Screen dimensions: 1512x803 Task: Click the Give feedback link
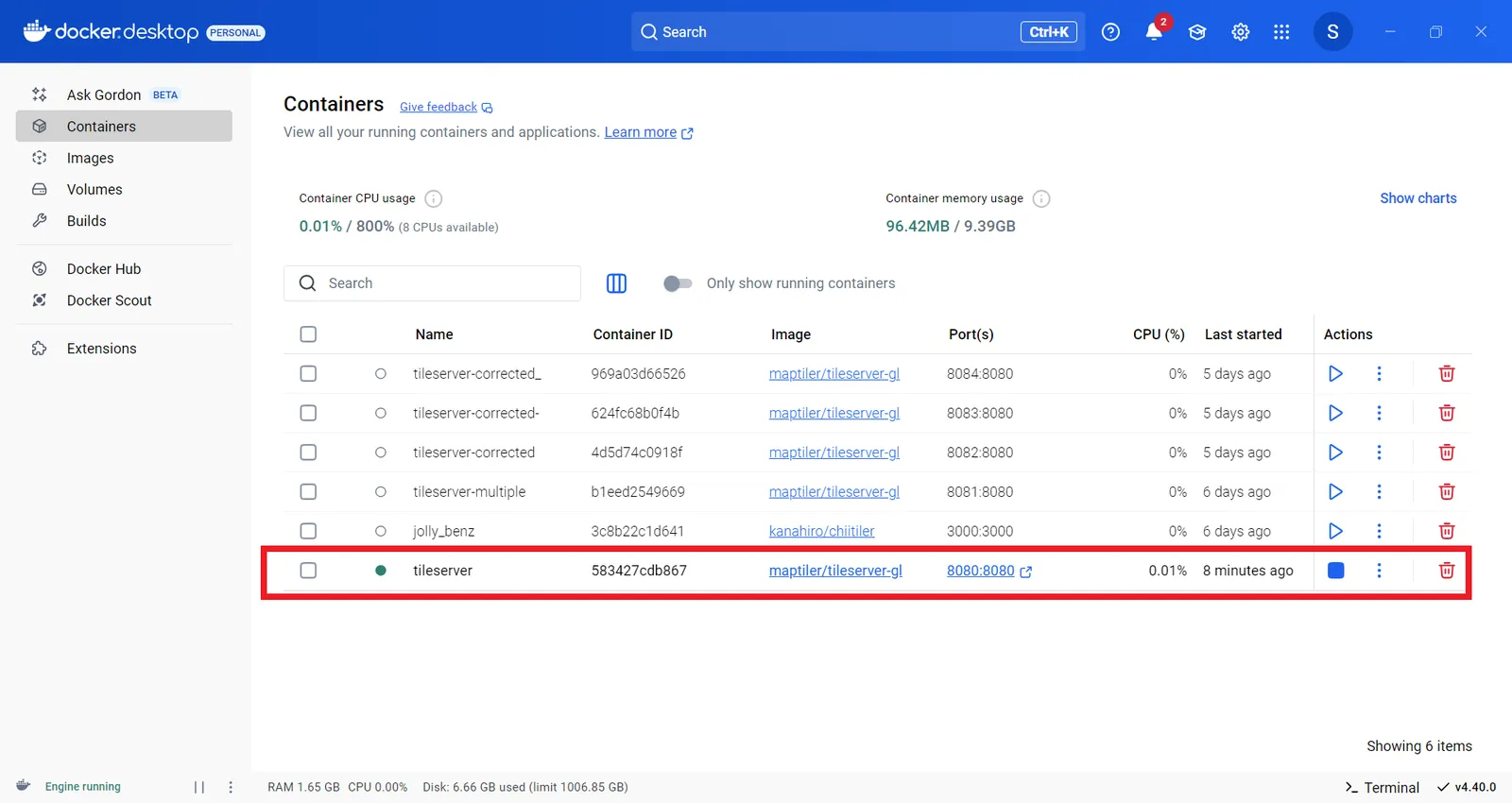pyautogui.click(x=446, y=107)
